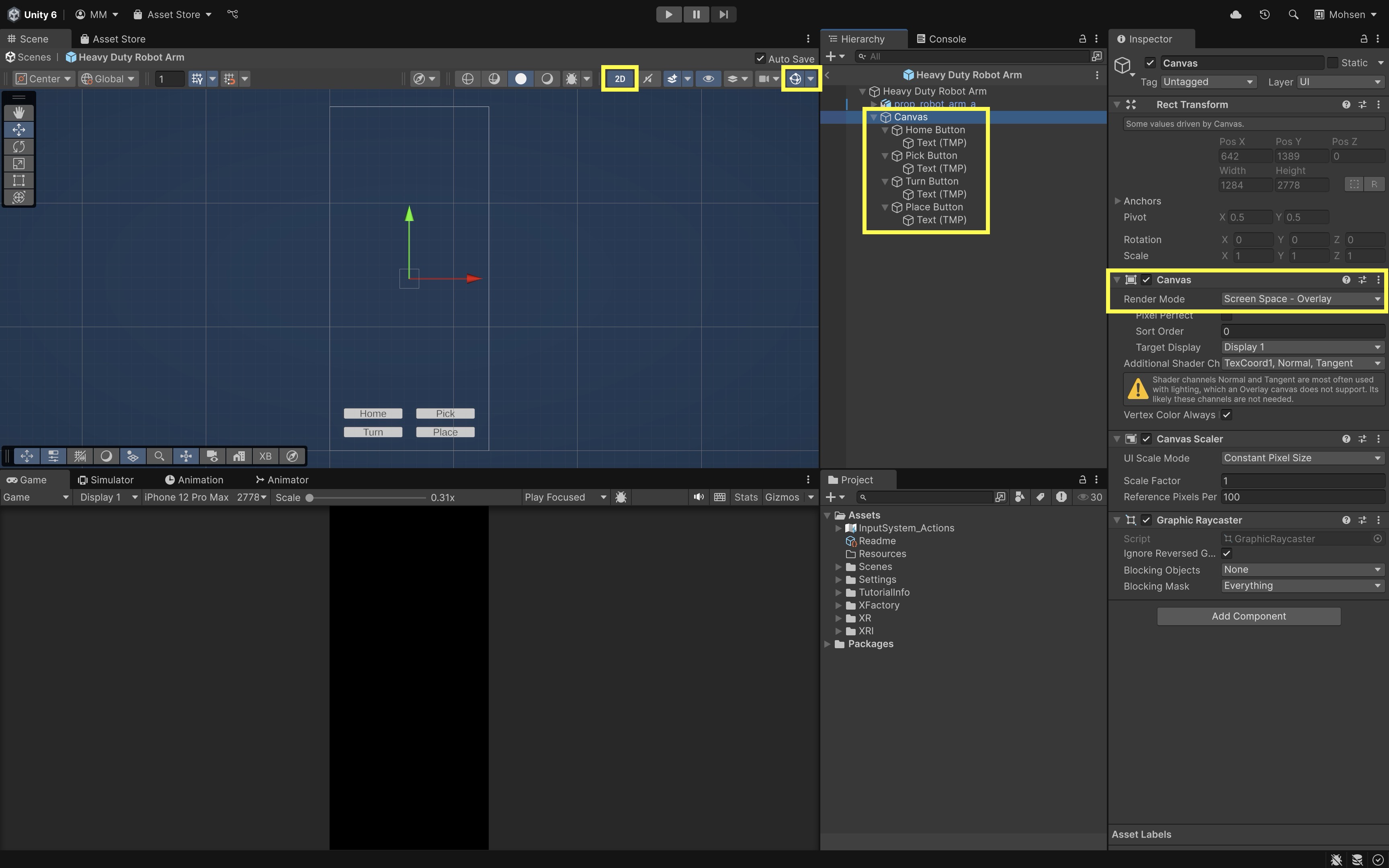Switch to the Console tab
The width and height of the screenshot is (1389, 868).
pyautogui.click(x=941, y=39)
